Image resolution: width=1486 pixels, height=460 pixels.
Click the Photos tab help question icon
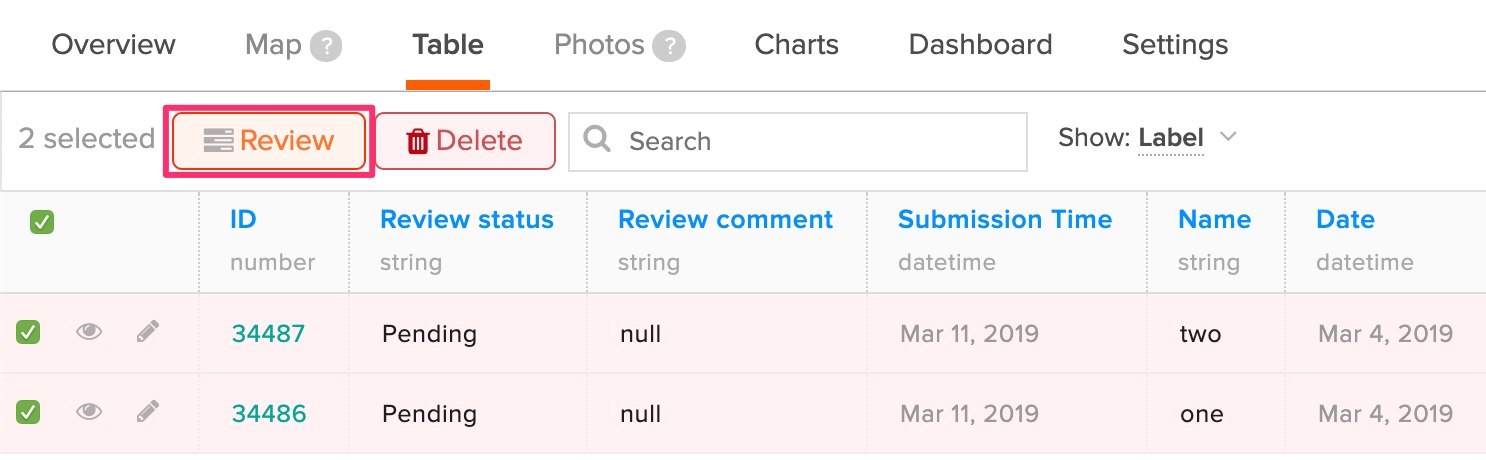(x=669, y=47)
